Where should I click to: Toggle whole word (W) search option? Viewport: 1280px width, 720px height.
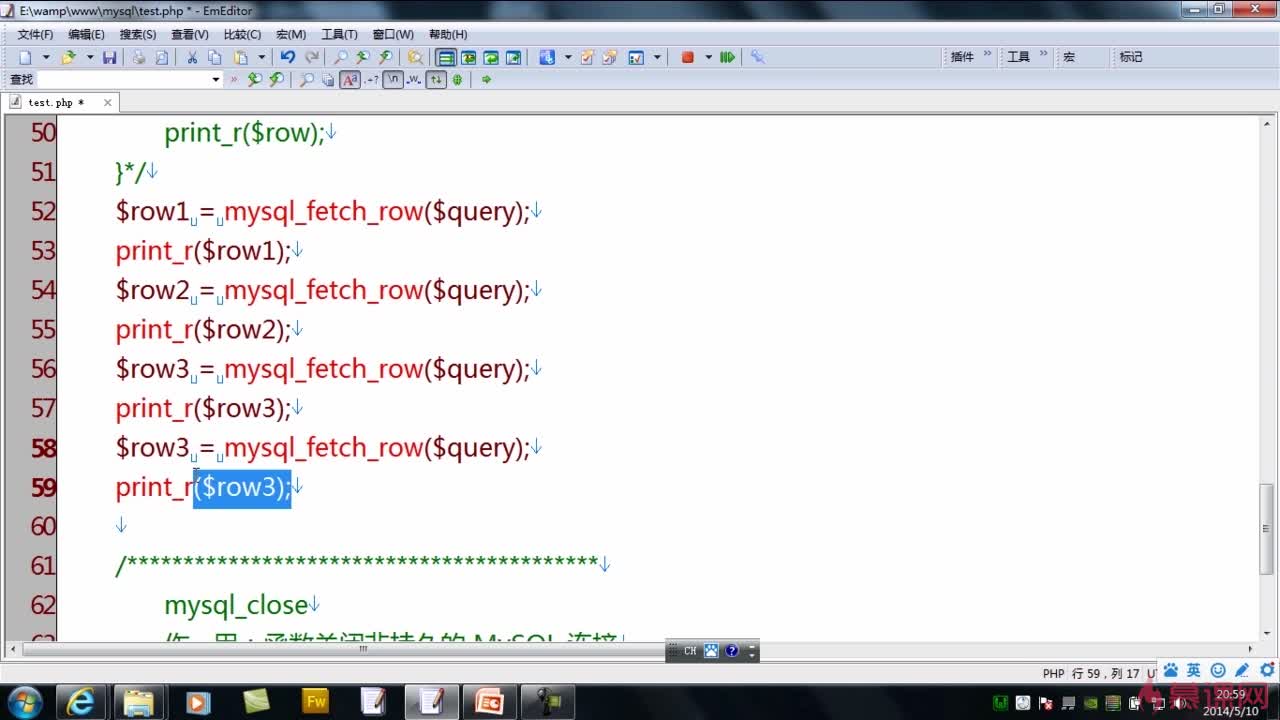(x=414, y=79)
